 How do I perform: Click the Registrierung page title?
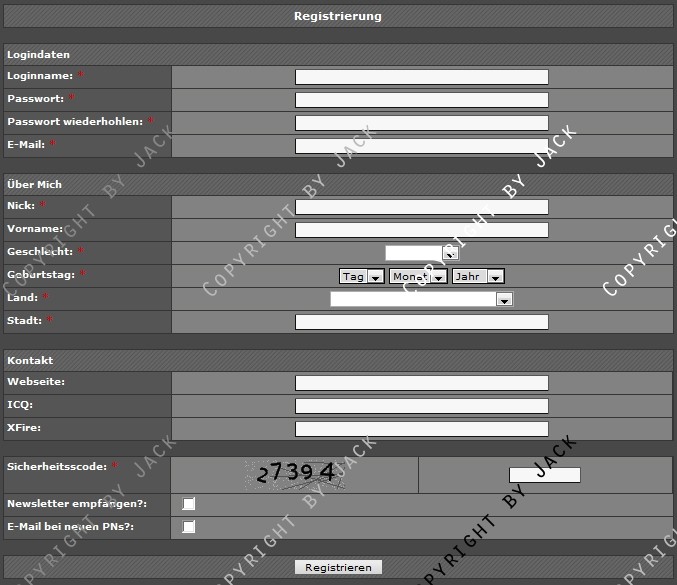pos(338,16)
